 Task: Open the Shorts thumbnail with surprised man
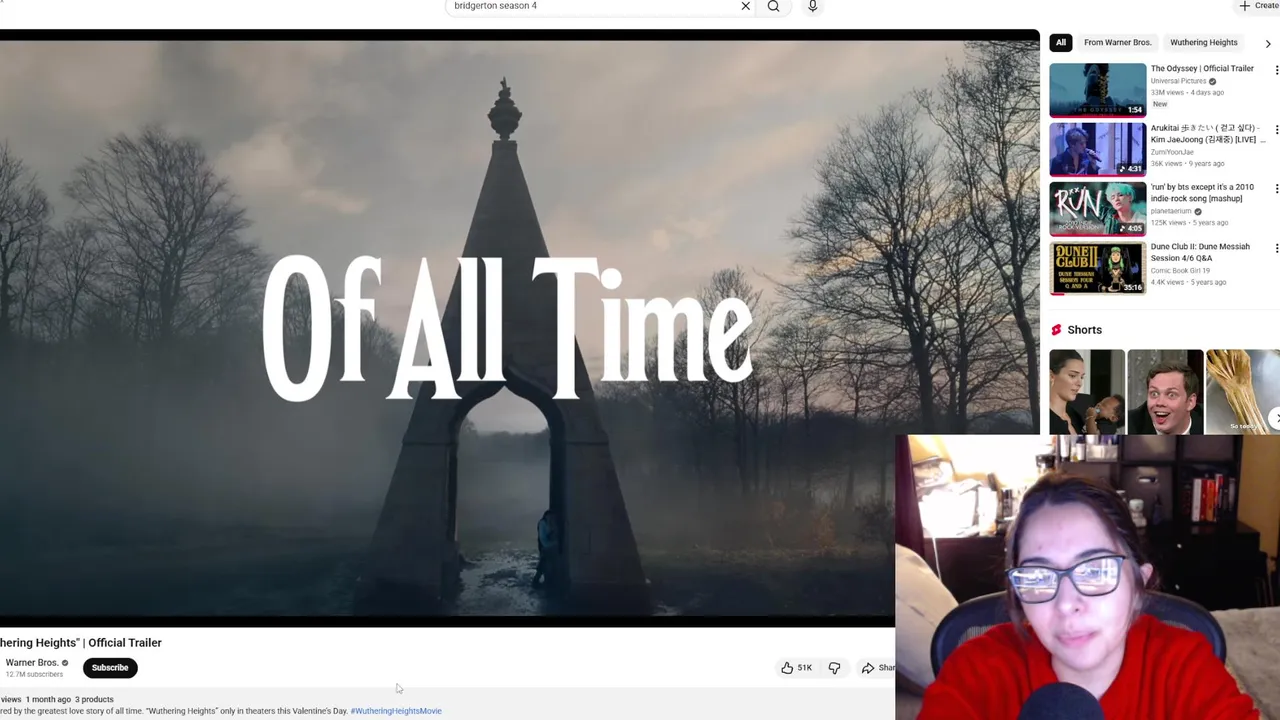1165,392
